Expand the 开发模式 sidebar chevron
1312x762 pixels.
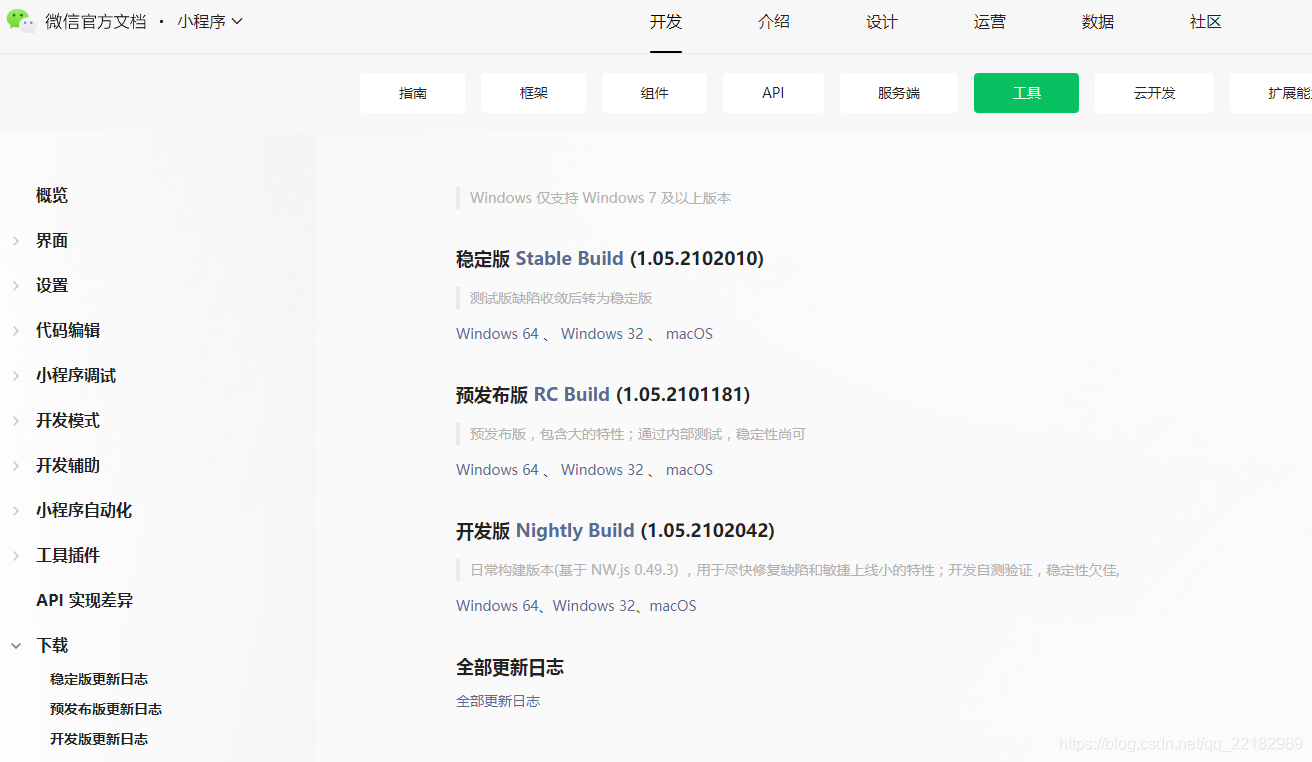click(x=16, y=421)
